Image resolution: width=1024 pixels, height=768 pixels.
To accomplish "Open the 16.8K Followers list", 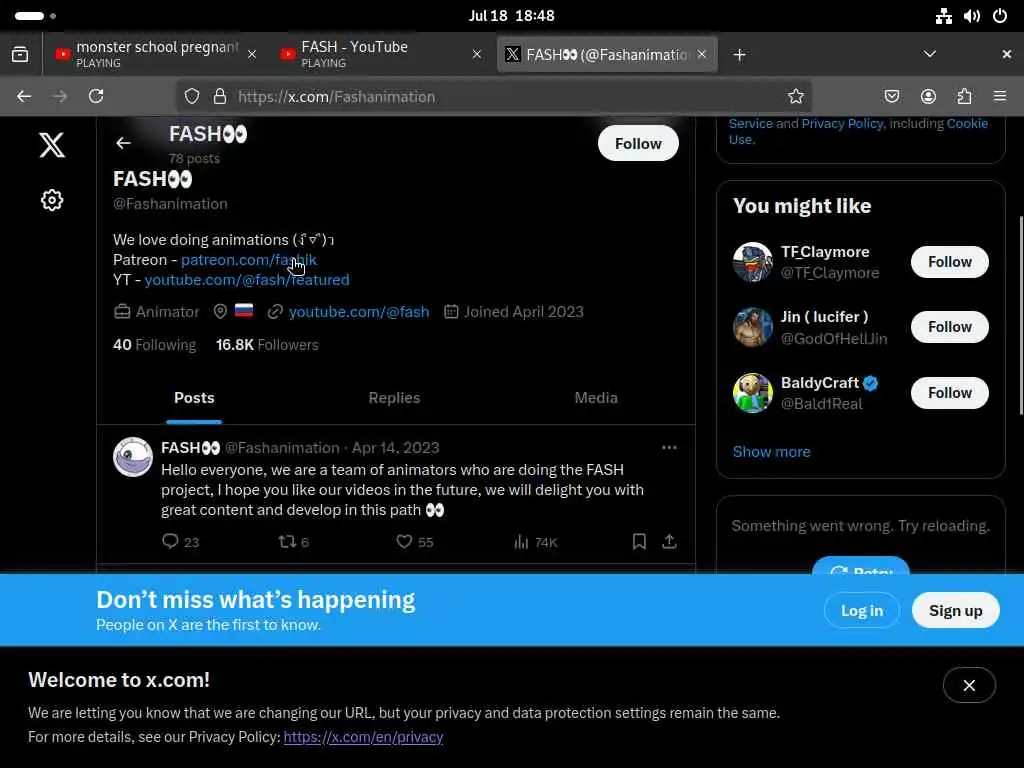I will (x=267, y=345).
